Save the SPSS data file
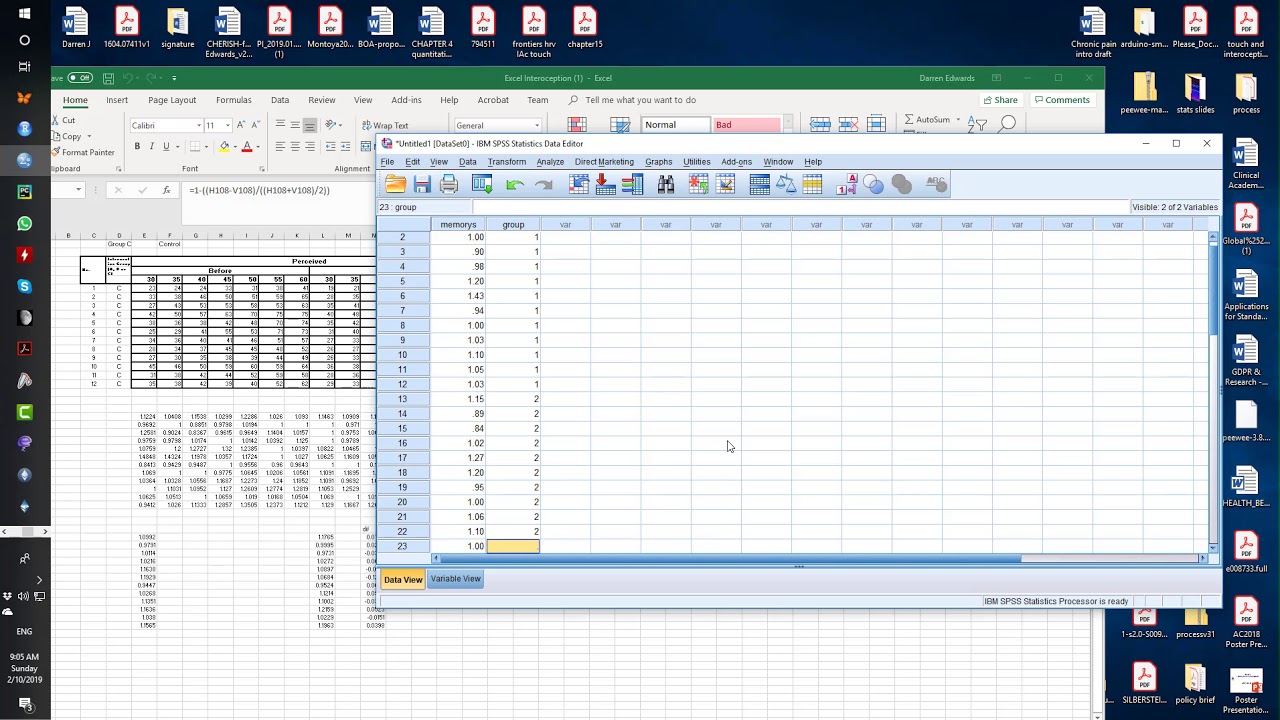Screen dimensions: 1280x720 (x=422, y=184)
